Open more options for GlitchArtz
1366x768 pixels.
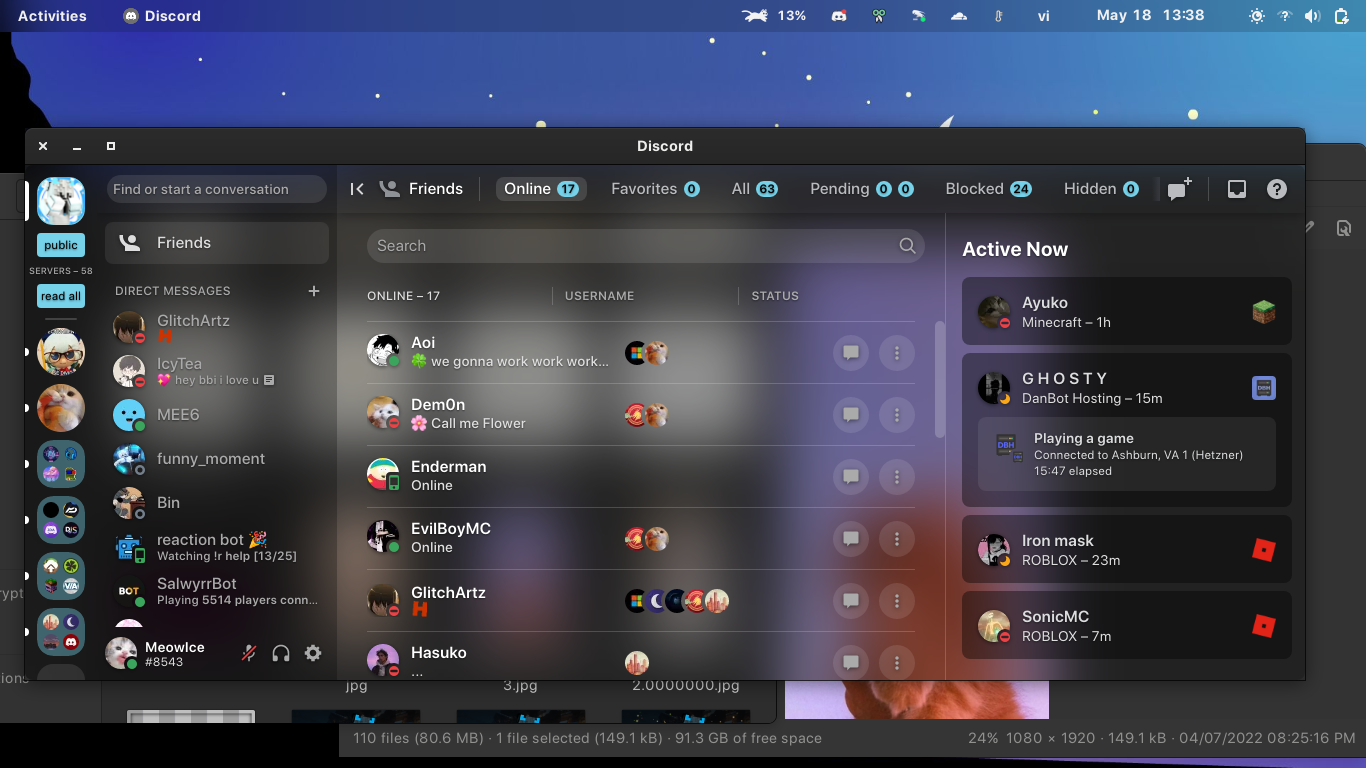coord(897,601)
